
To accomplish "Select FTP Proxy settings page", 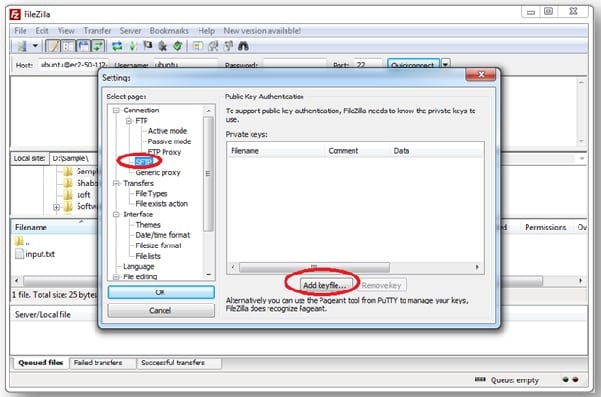I will click(164, 152).
